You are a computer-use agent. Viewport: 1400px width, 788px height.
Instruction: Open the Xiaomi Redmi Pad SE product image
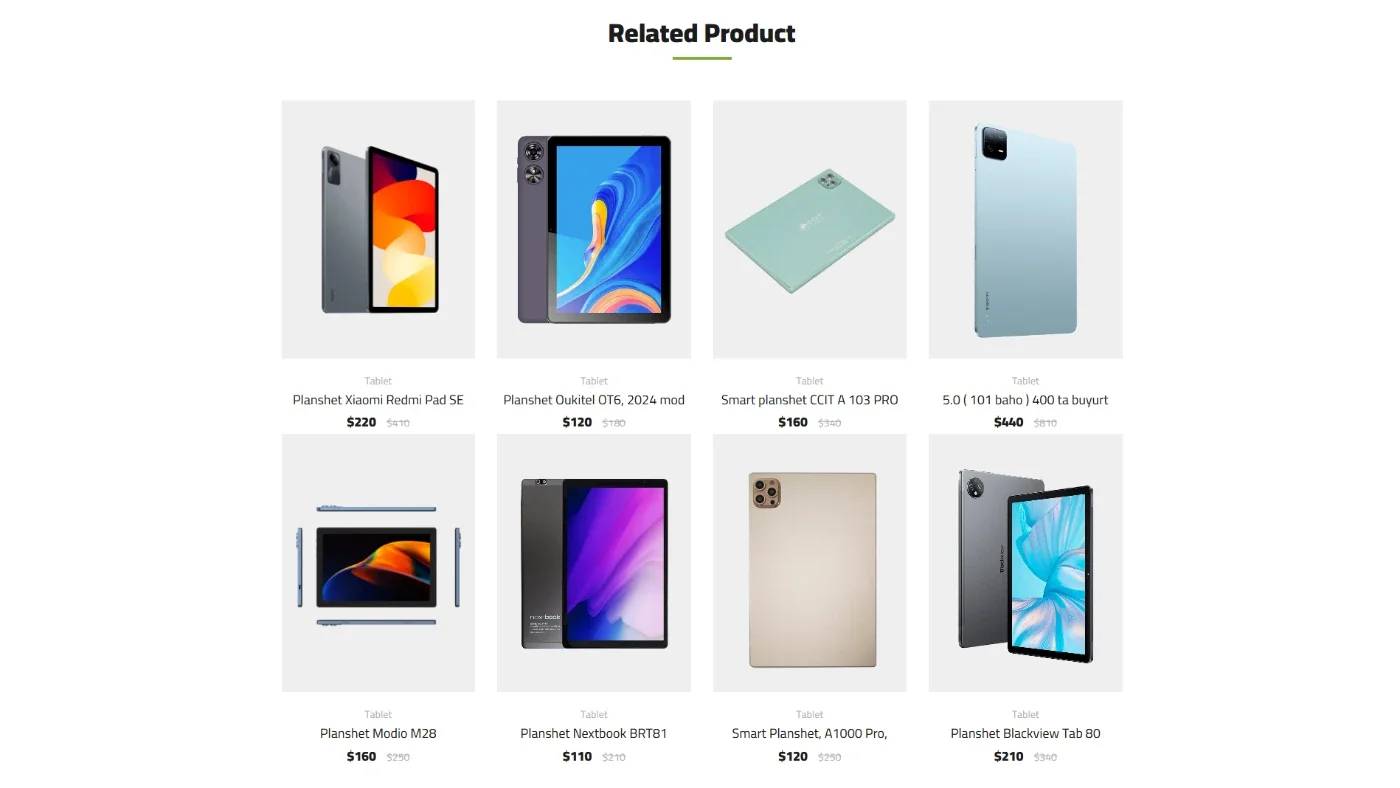point(378,229)
